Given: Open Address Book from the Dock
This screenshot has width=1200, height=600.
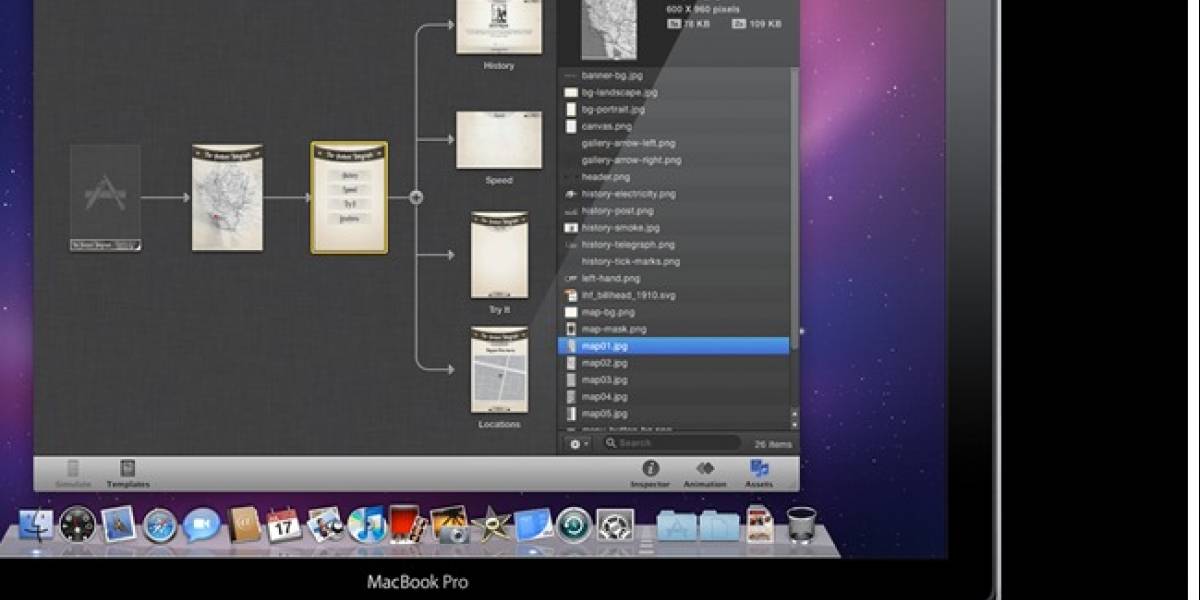Looking at the screenshot, I should (x=243, y=524).
